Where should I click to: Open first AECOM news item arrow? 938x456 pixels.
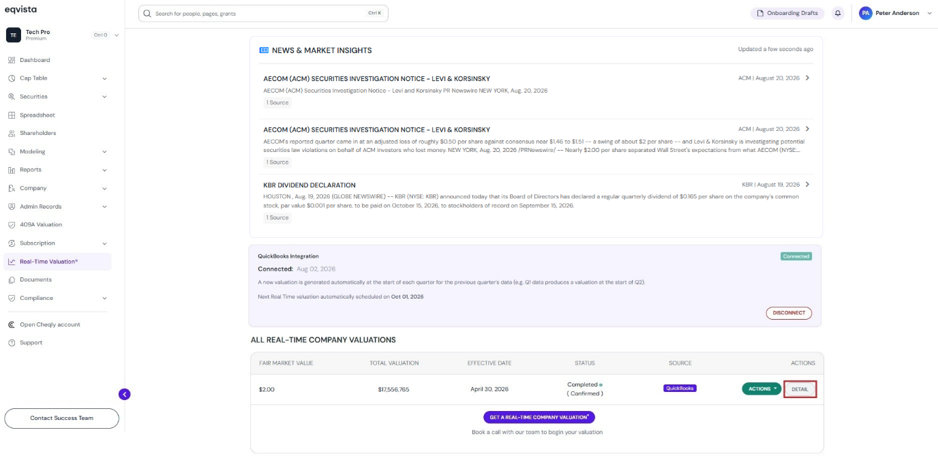click(x=807, y=78)
